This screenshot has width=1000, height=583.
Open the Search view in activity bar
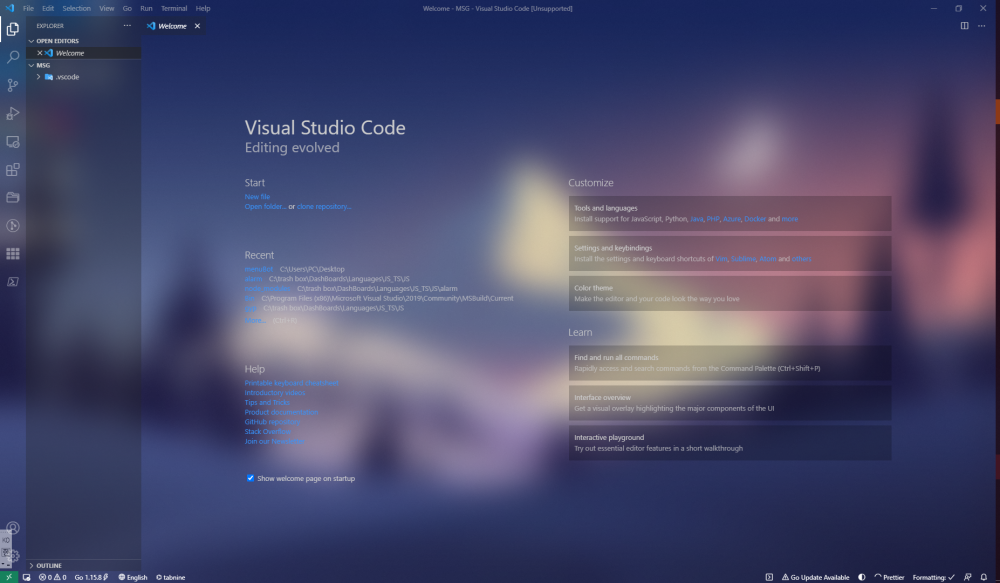coord(13,57)
